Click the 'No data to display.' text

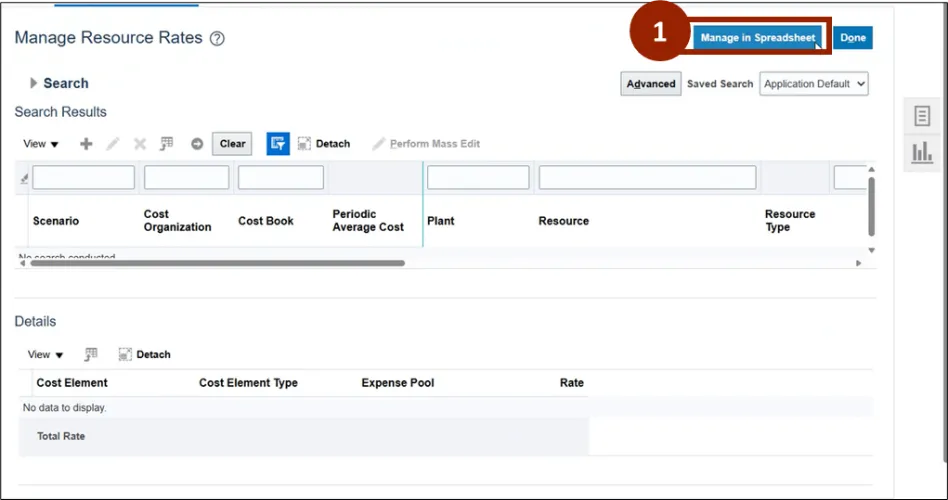point(65,408)
